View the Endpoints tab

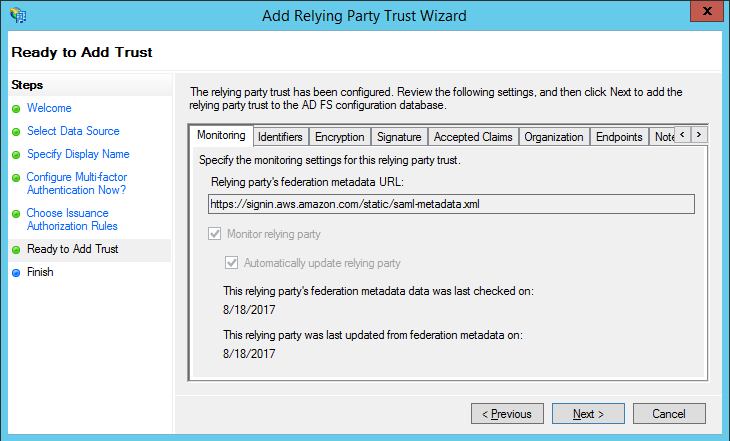click(x=619, y=137)
